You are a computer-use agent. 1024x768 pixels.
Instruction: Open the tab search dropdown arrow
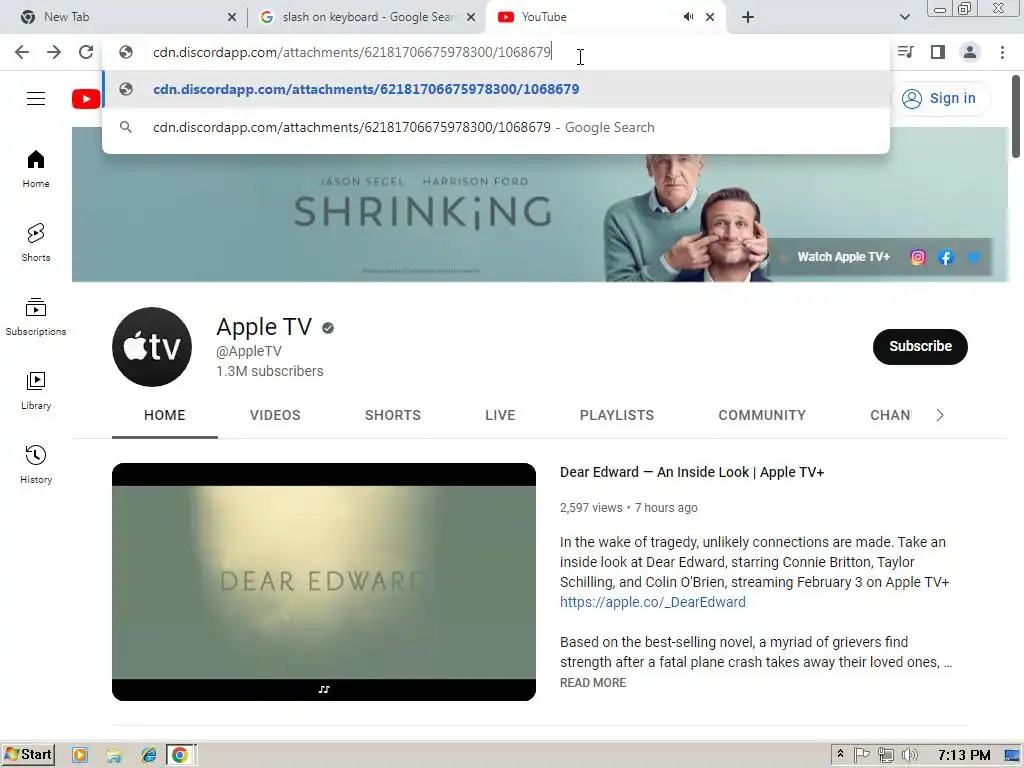pyautogui.click(x=904, y=17)
